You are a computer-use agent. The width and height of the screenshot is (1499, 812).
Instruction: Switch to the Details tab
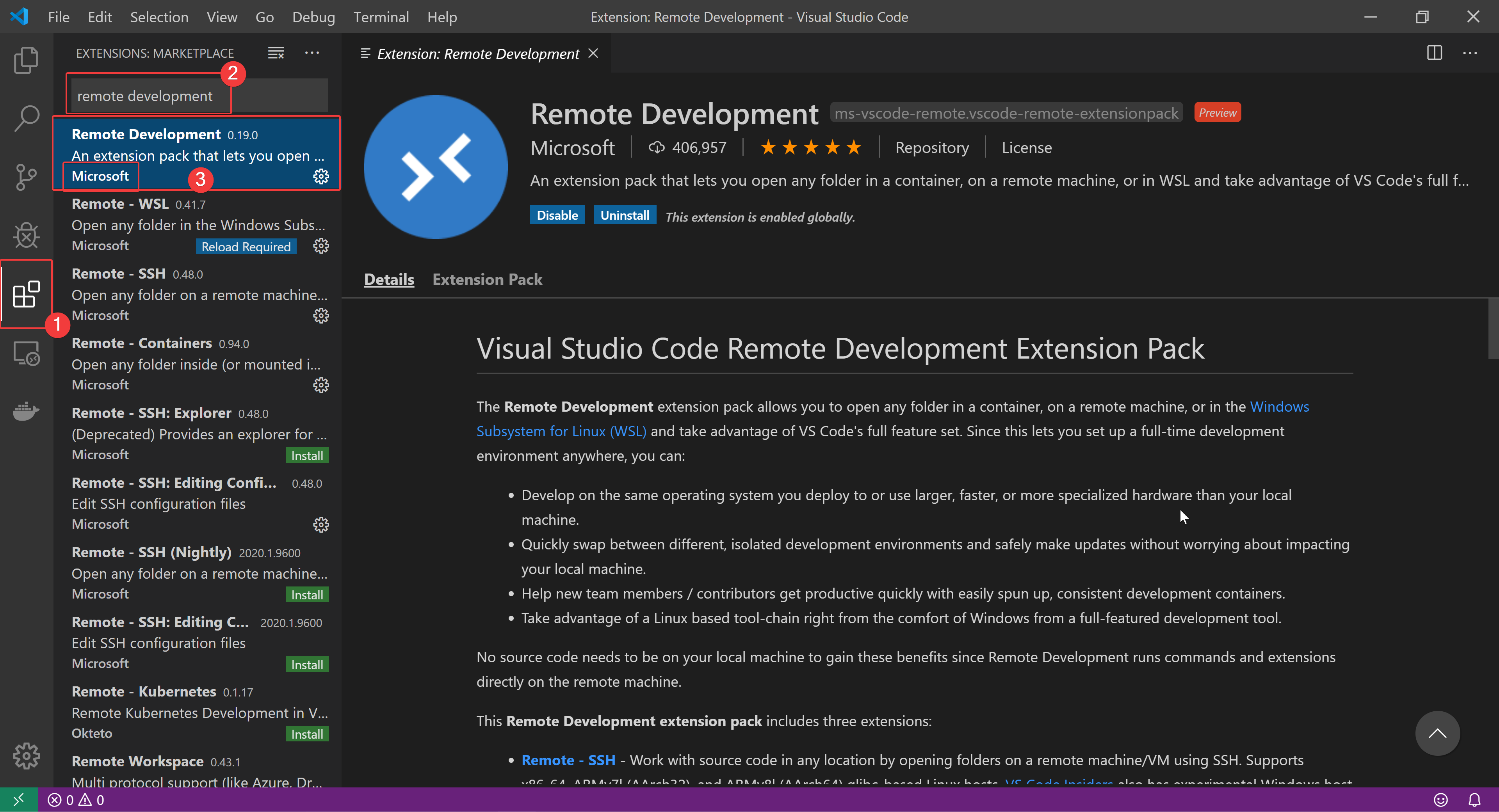(389, 280)
